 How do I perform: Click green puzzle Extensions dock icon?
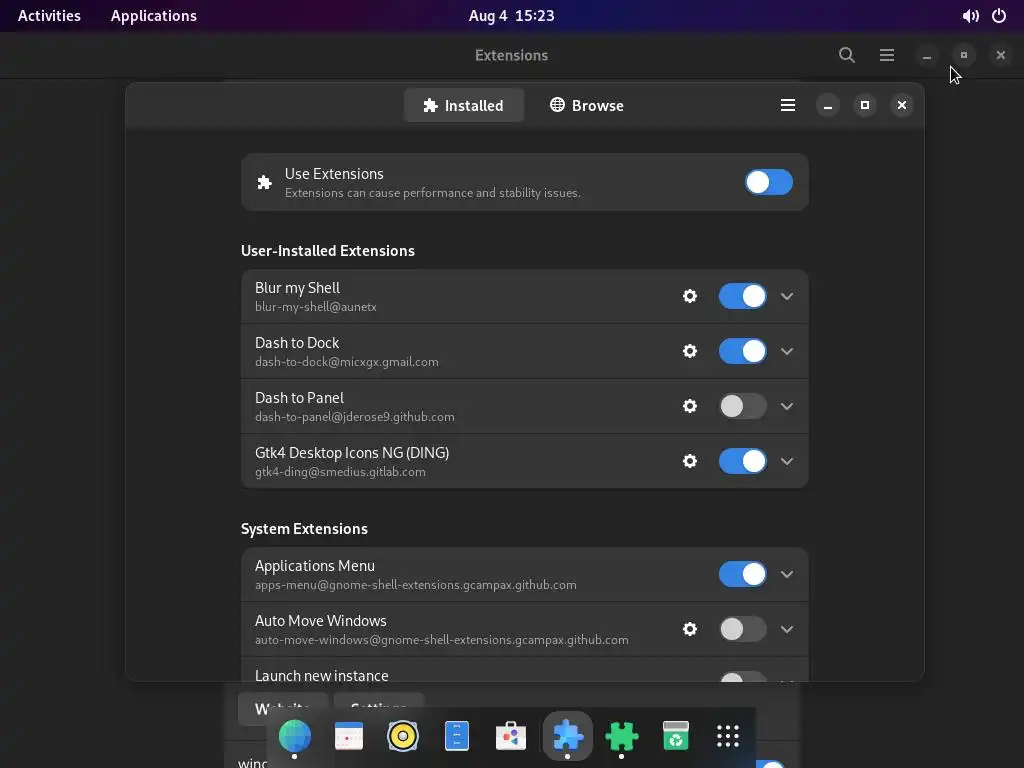point(621,736)
